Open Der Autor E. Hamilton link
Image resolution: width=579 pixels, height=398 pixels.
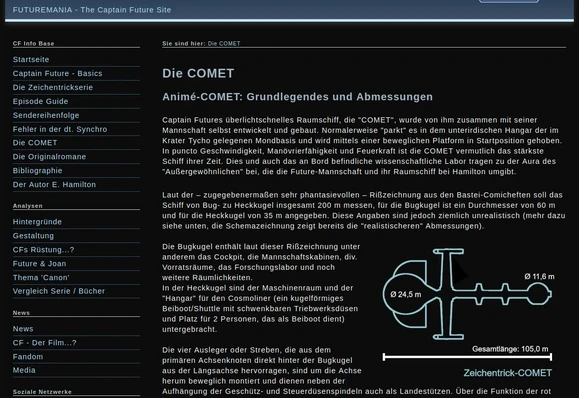tap(54, 185)
